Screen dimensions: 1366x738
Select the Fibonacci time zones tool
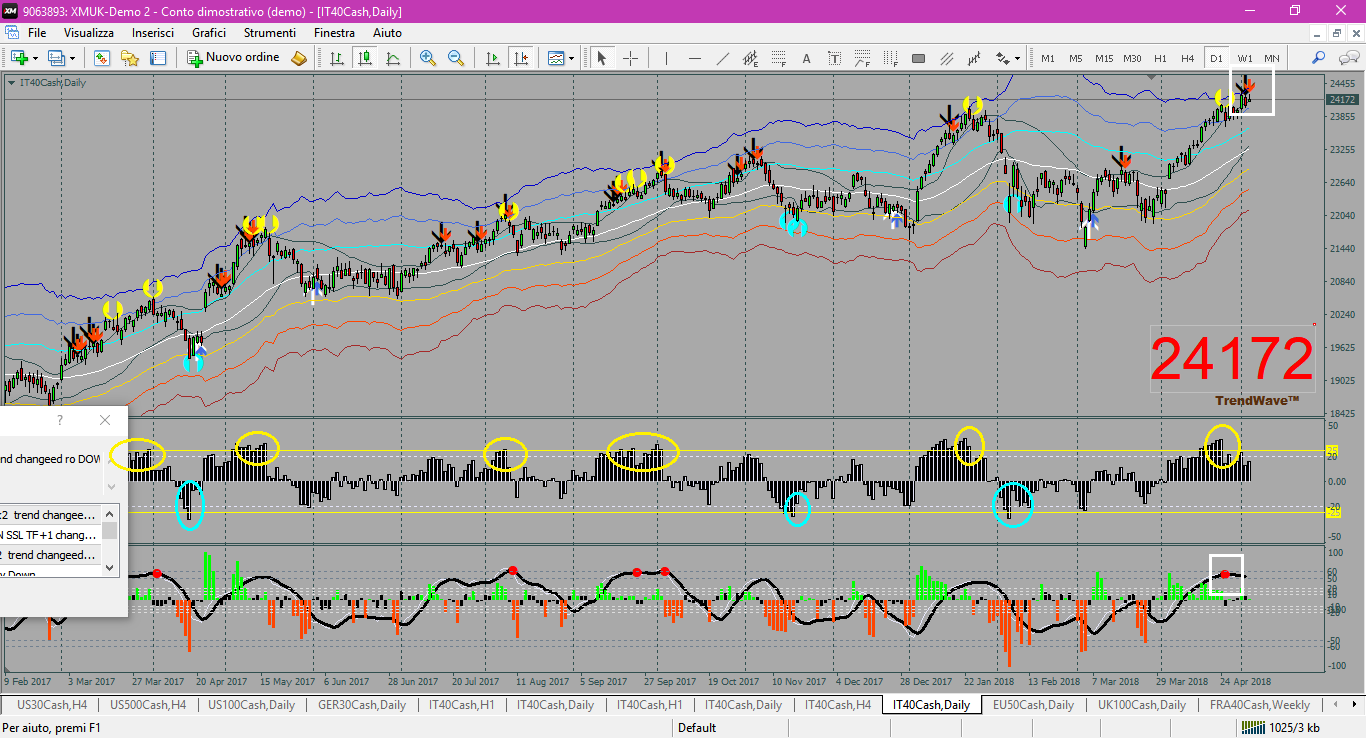[x=890, y=58]
